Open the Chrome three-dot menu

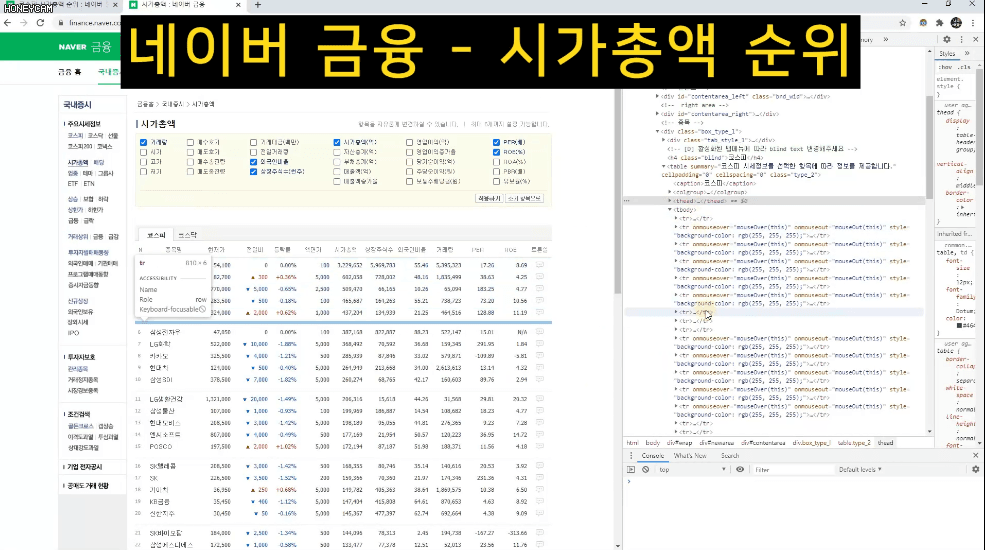[973, 23]
